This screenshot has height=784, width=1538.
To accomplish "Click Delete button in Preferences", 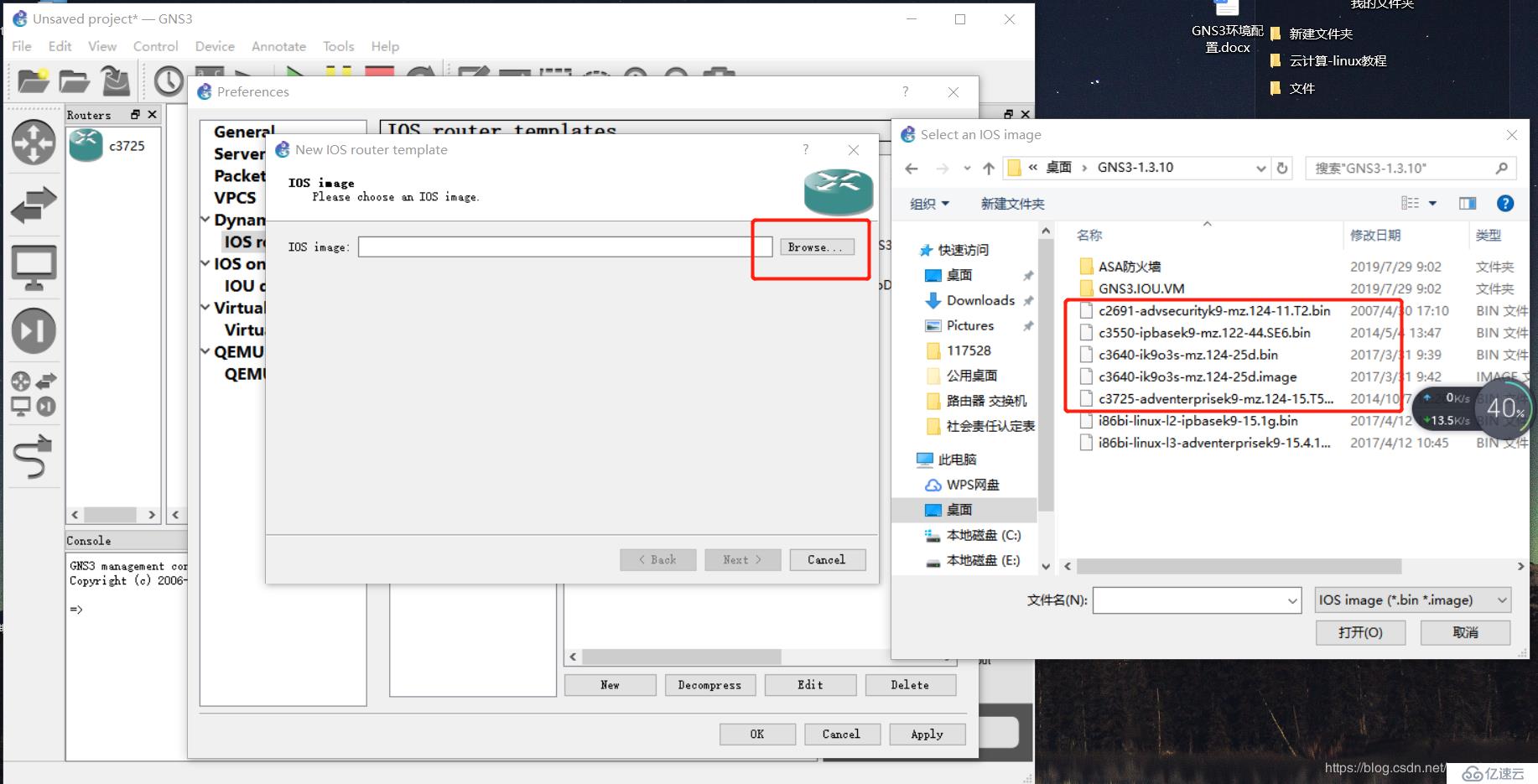I will coord(910,685).
